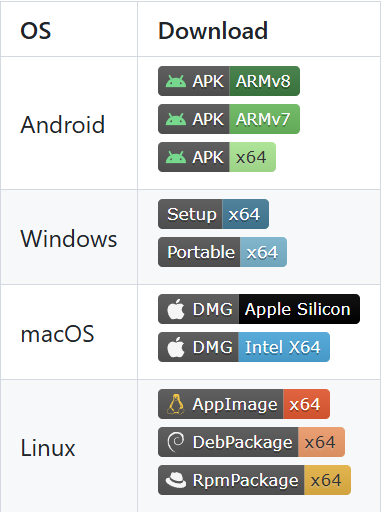The width and height of the screenshot is (382, 512).
Task: Click yellow x64 label on RpmPackage badge
Action: [327, 480]
